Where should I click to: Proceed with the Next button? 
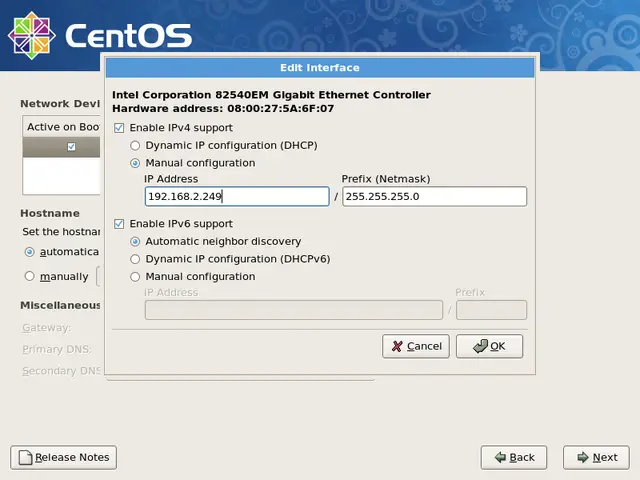(596, 458)
